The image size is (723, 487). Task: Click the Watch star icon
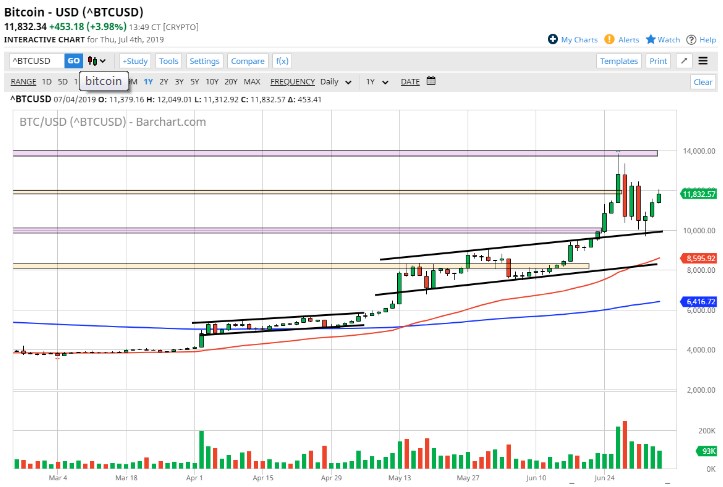pos(651,39)
